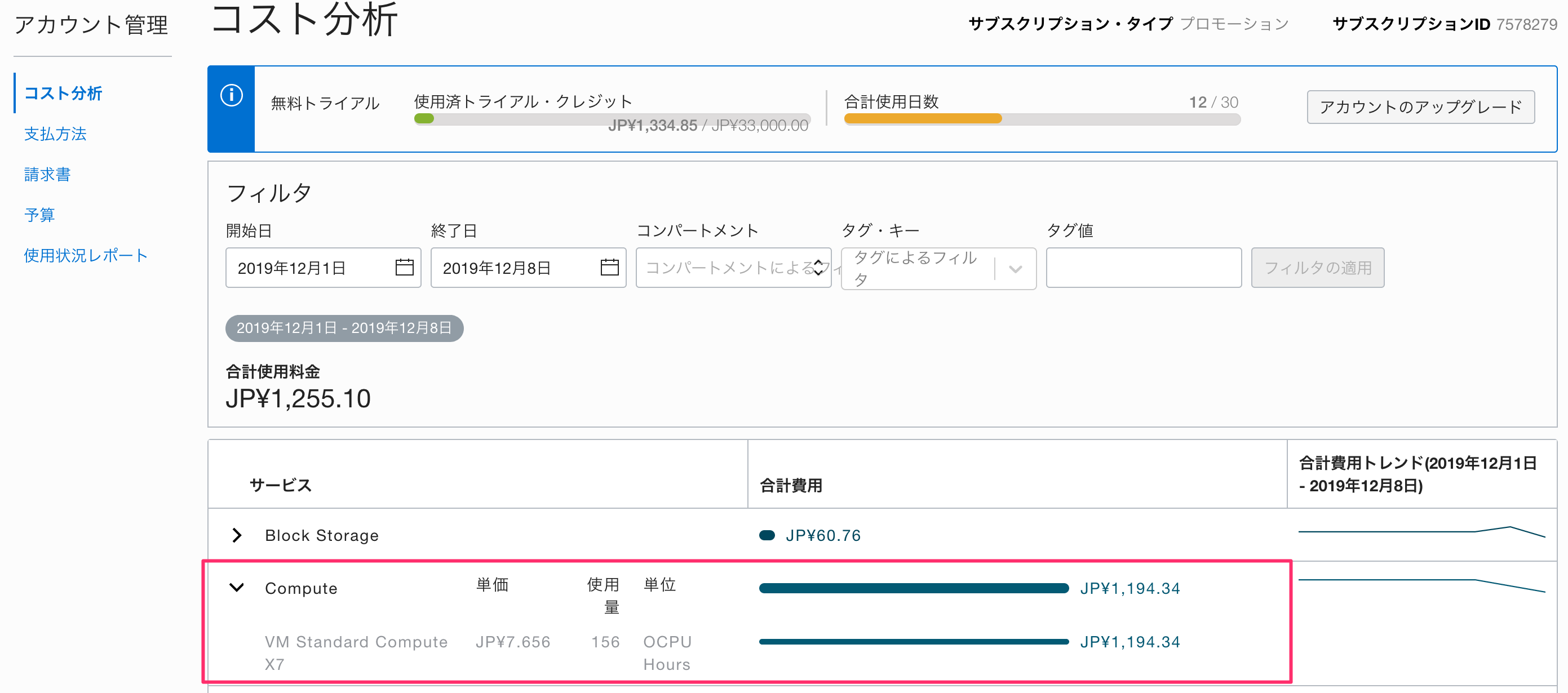
Task: Open the end date calendar picker
Action: (609, 267)
